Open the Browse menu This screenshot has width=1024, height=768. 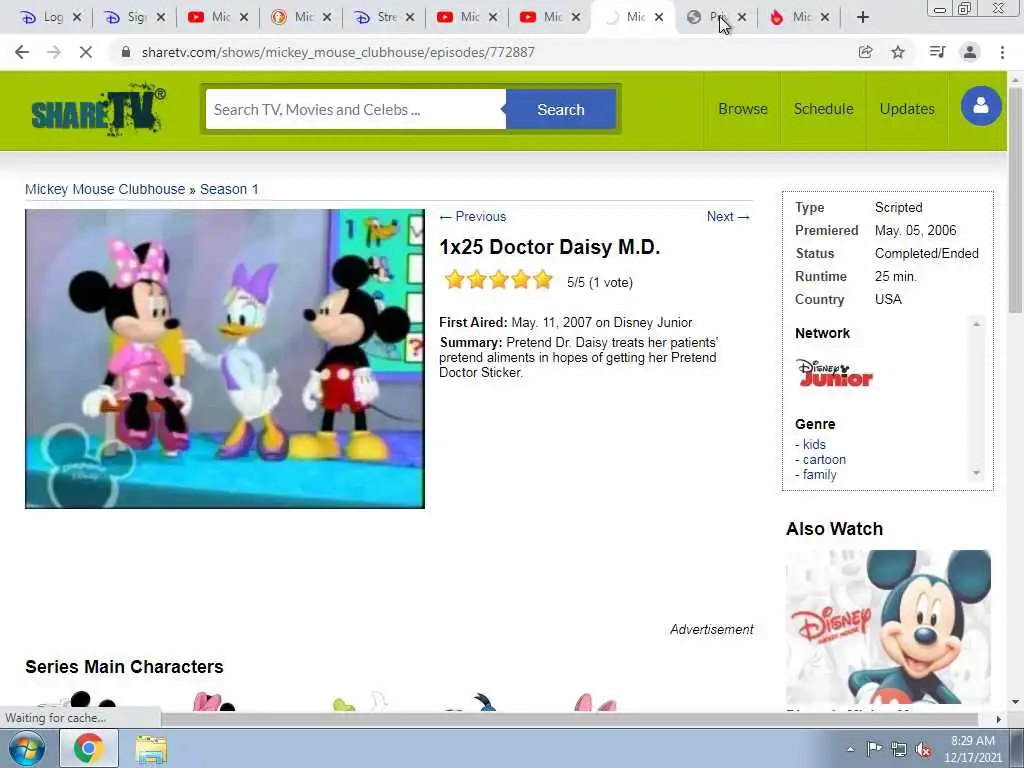tap(743, 109)
